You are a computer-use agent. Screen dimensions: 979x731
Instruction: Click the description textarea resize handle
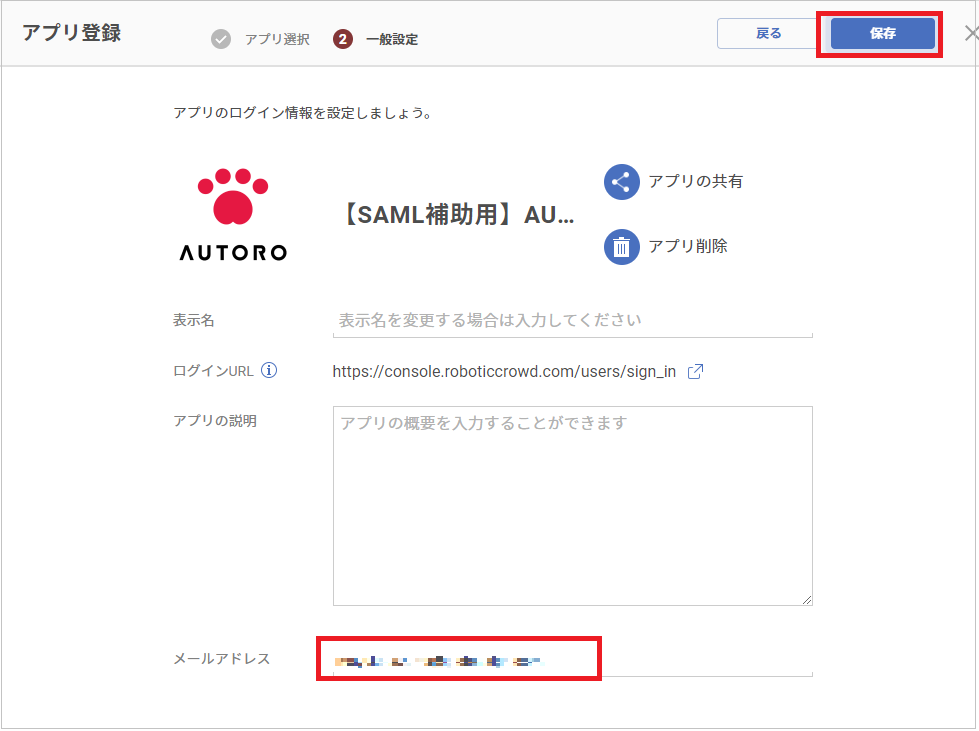tap(807, 600)
